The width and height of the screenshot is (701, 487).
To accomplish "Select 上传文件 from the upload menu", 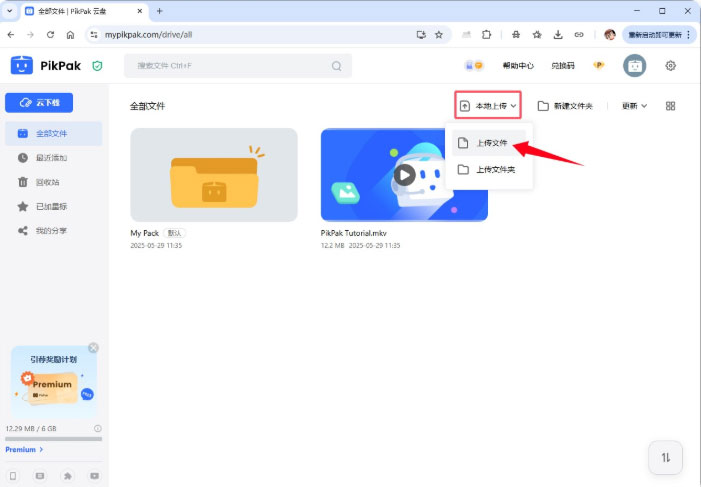I will coord(489,143).
